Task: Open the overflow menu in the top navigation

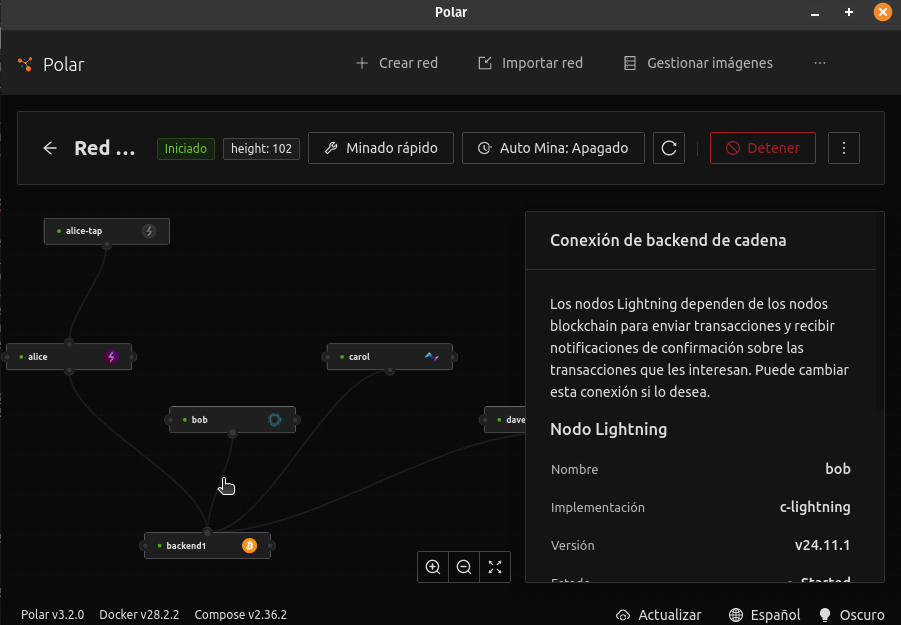Action: click(820, 62)
